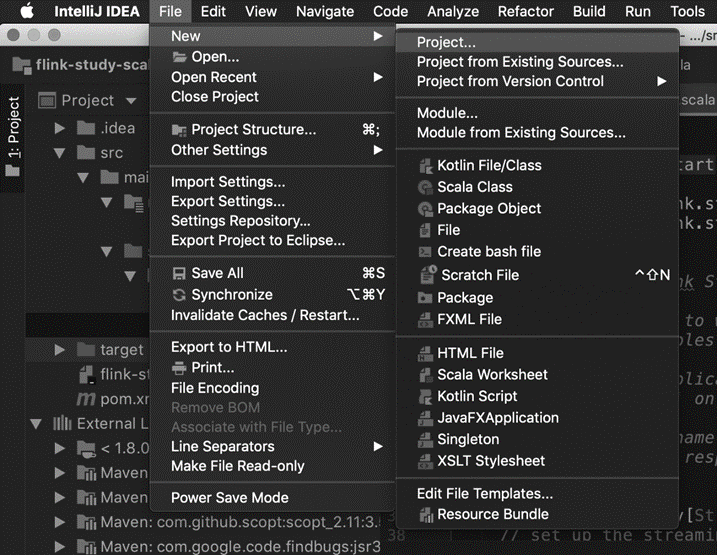717x555 pixels.
Task: Choose Close Project
Action: click(x=272, y=97)
